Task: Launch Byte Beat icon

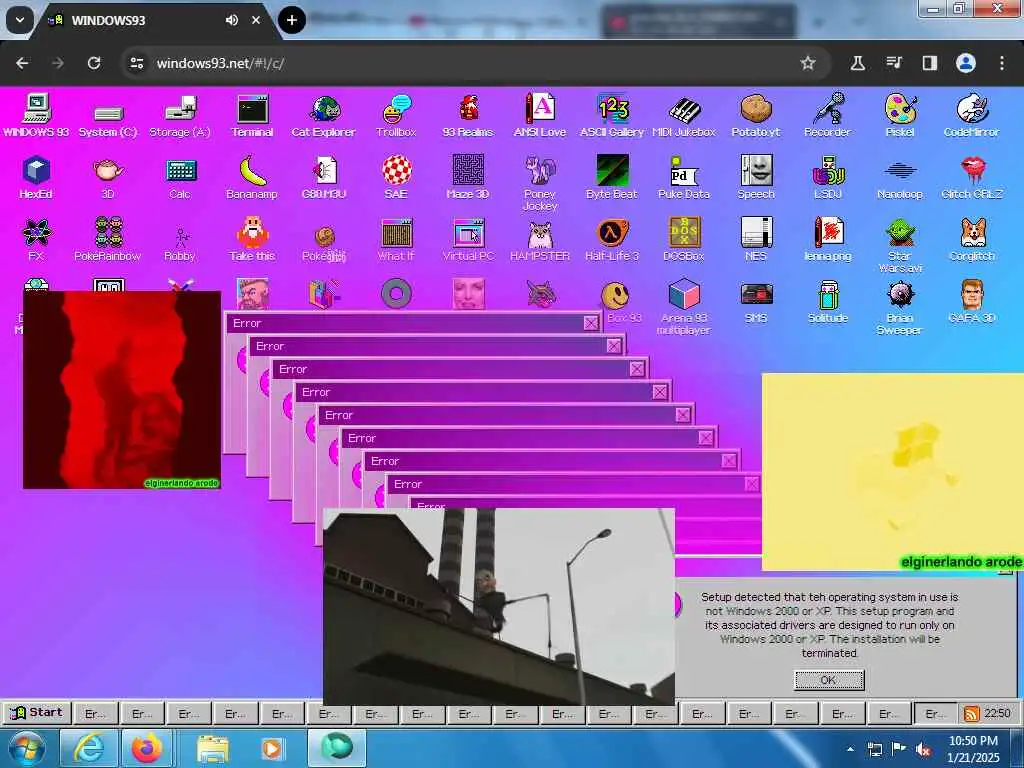Action: click(x=612, y=177)
